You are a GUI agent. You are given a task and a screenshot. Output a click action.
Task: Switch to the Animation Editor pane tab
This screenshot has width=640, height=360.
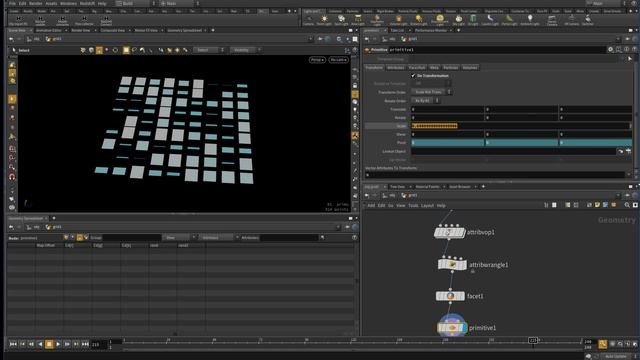(x=49, y=30)
